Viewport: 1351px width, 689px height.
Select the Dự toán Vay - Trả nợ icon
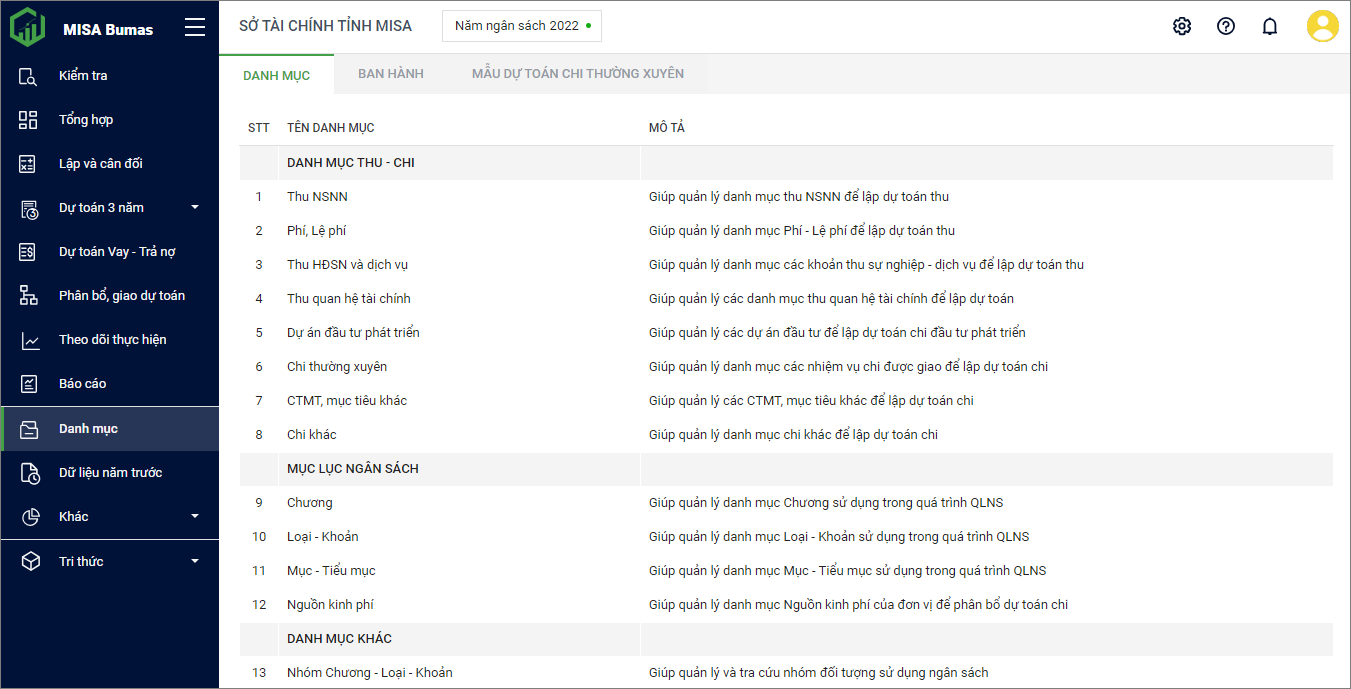(x=29, y=252)
